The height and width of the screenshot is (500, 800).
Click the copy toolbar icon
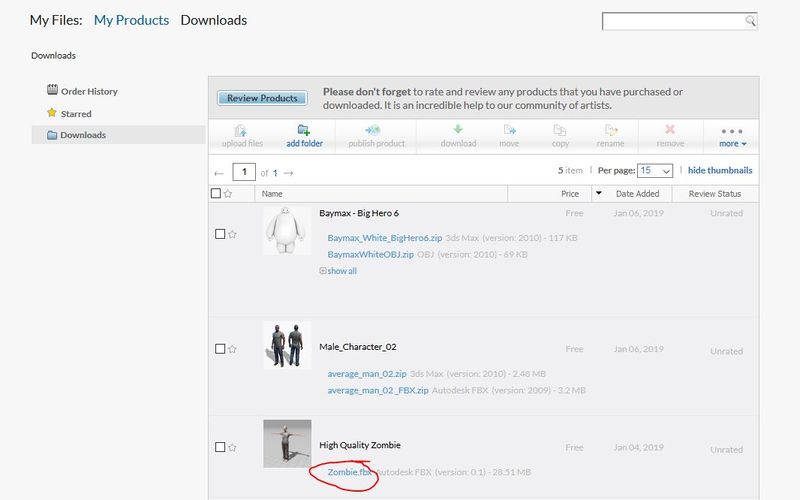pyautogui.click(x=560, y=130)
